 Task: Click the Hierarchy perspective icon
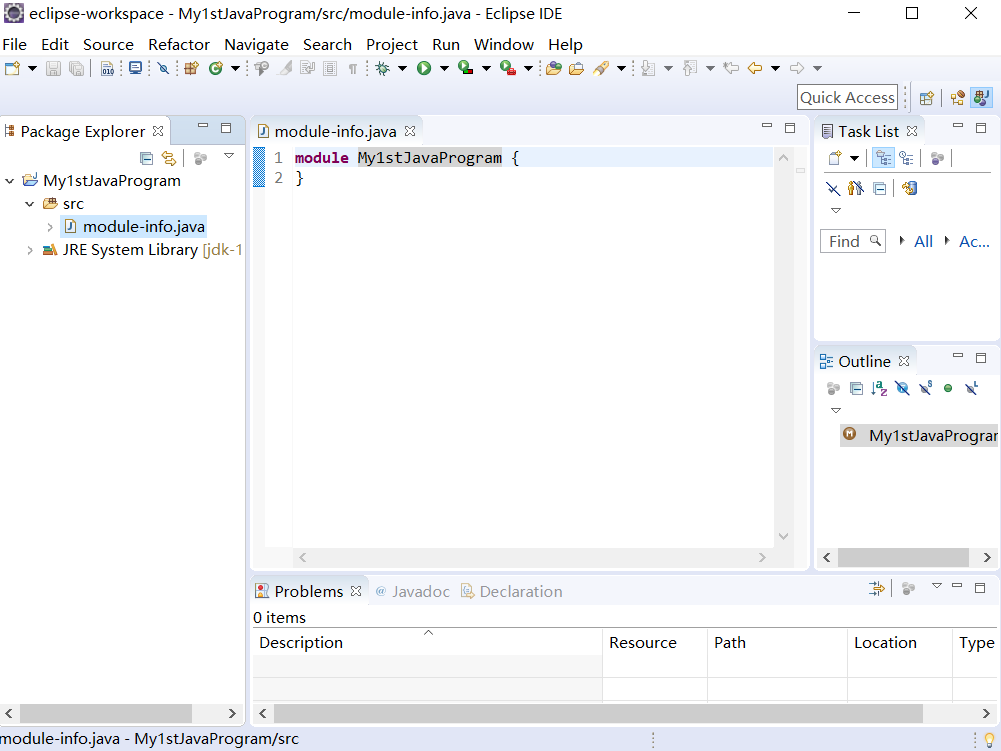pyautogui.click(x=957, y=98)
